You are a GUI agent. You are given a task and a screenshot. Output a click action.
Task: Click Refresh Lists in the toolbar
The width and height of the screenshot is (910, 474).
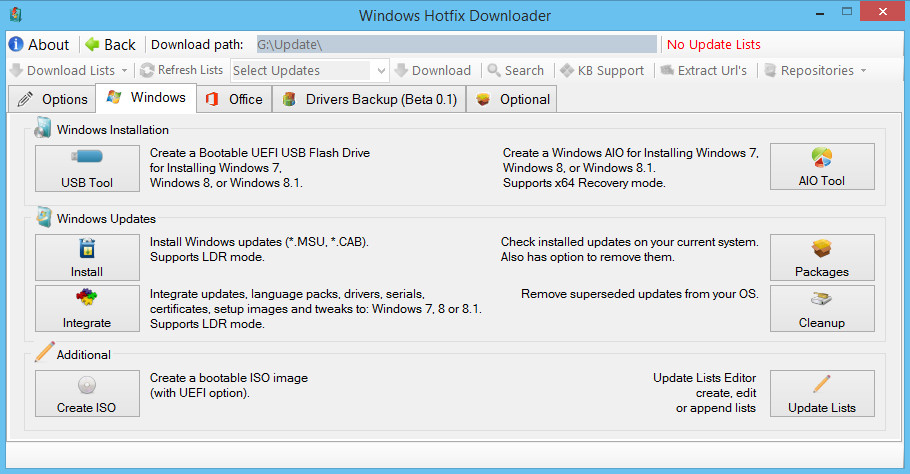coord(182,70)
